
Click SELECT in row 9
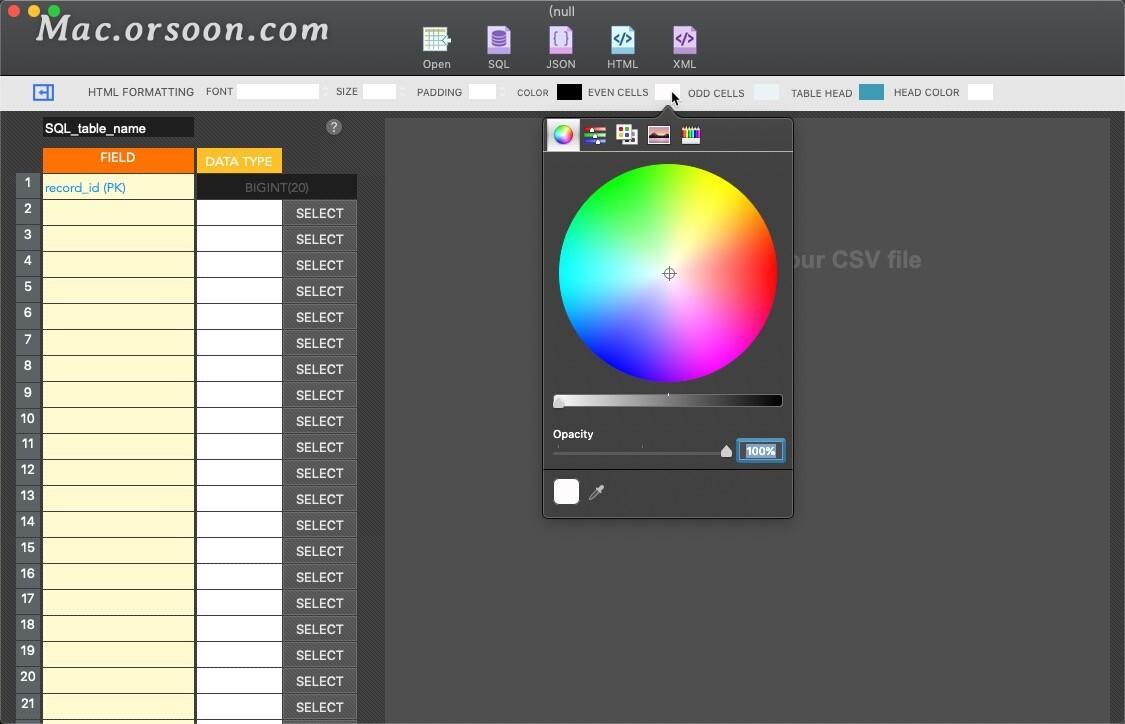coord(319,395)
